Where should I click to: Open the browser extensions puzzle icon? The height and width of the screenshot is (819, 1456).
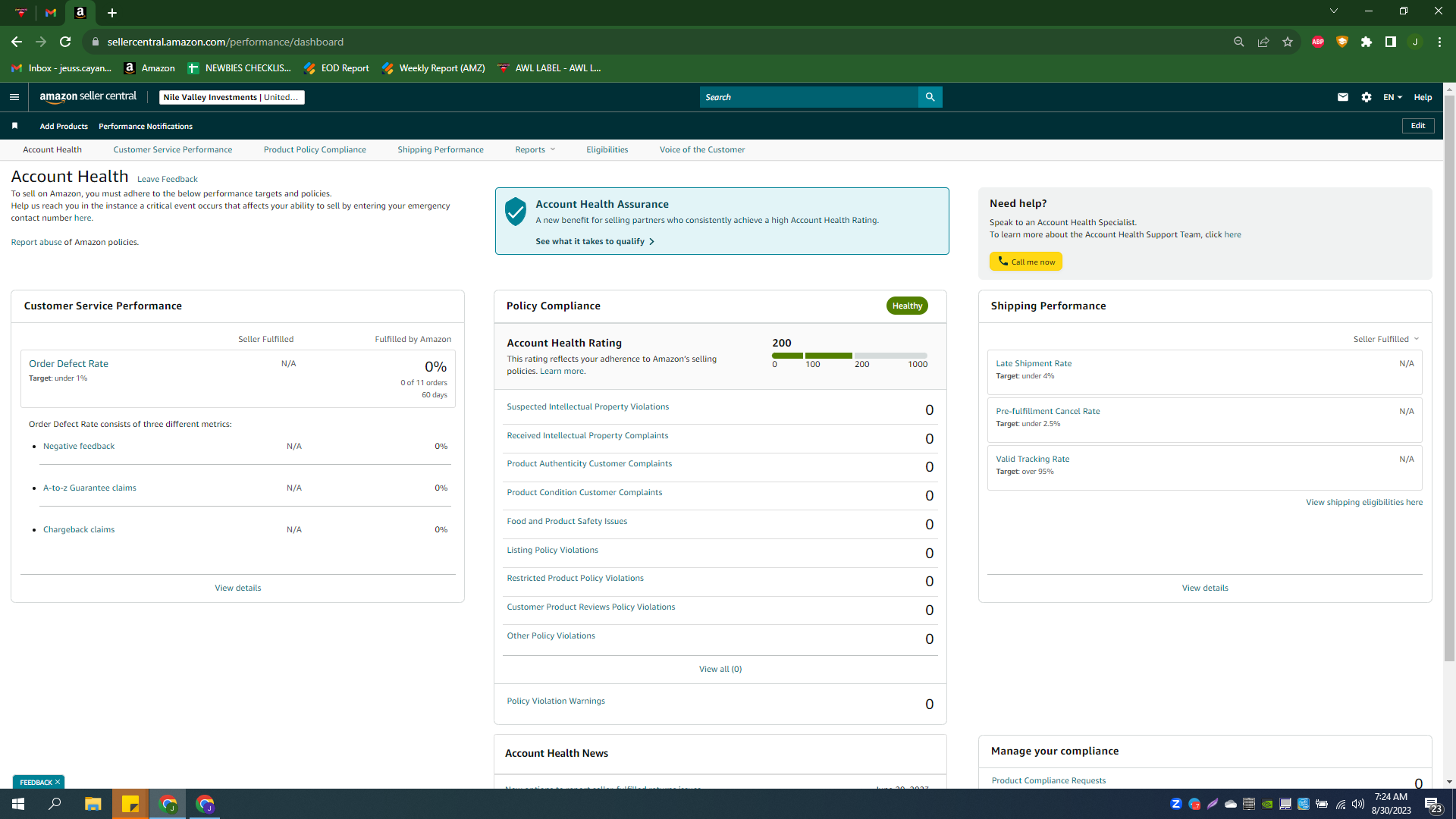click(1367, 42)
